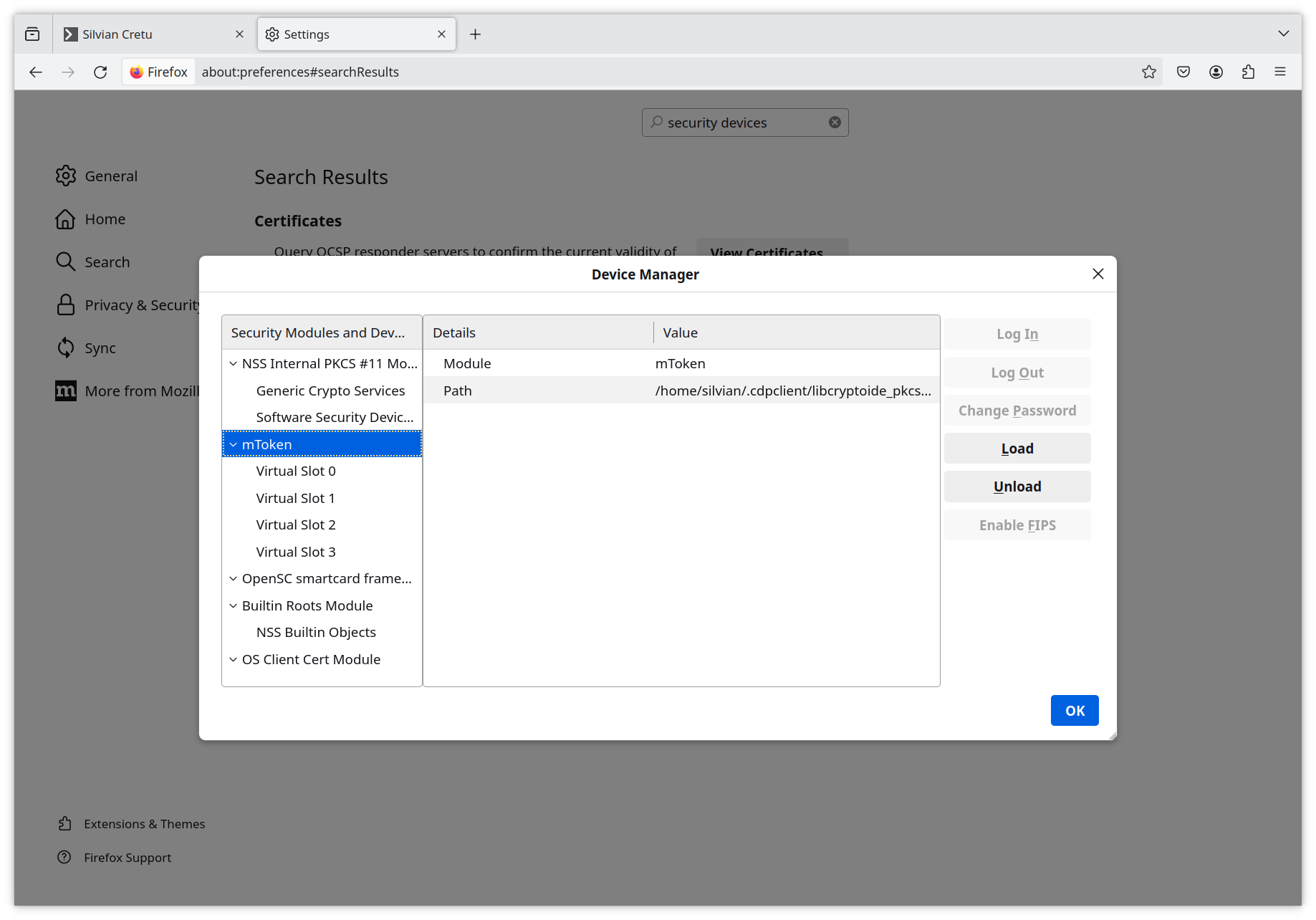Open the application hamburger menu
This screenshot has height=920, width=1316.
(1281, 72)
